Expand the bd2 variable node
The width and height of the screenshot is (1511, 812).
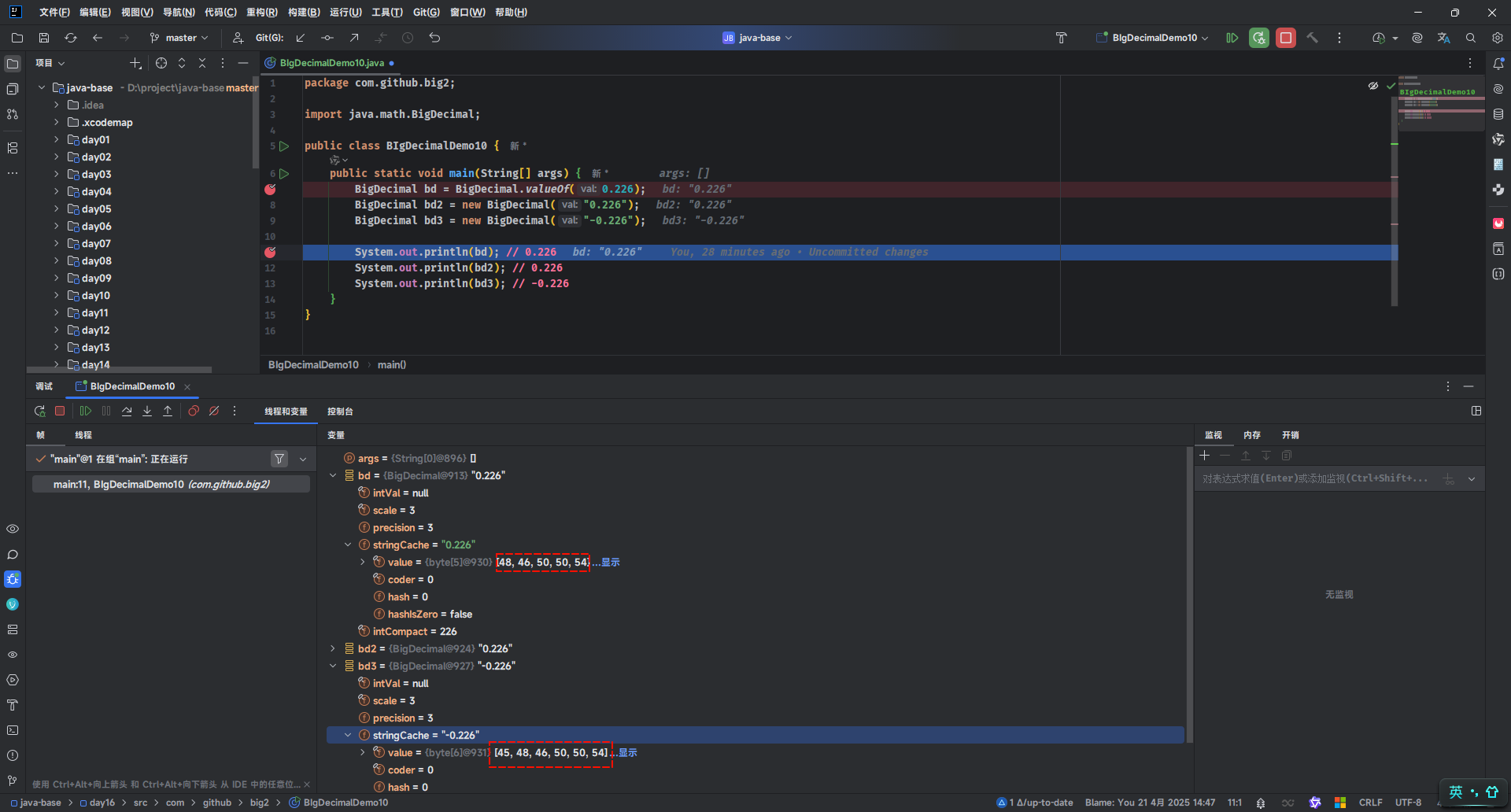[333, 649]
